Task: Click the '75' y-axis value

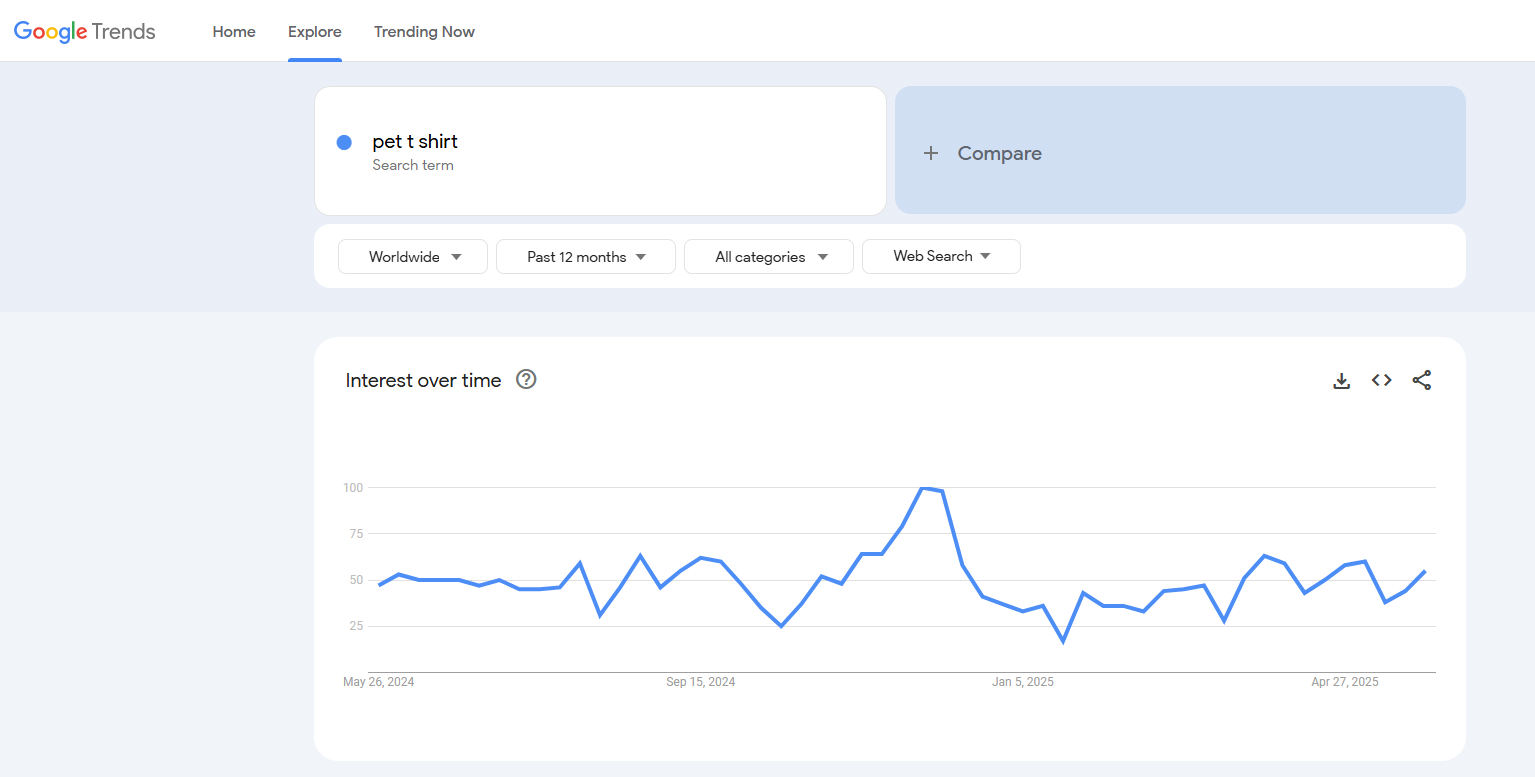Action: point(355,534)
